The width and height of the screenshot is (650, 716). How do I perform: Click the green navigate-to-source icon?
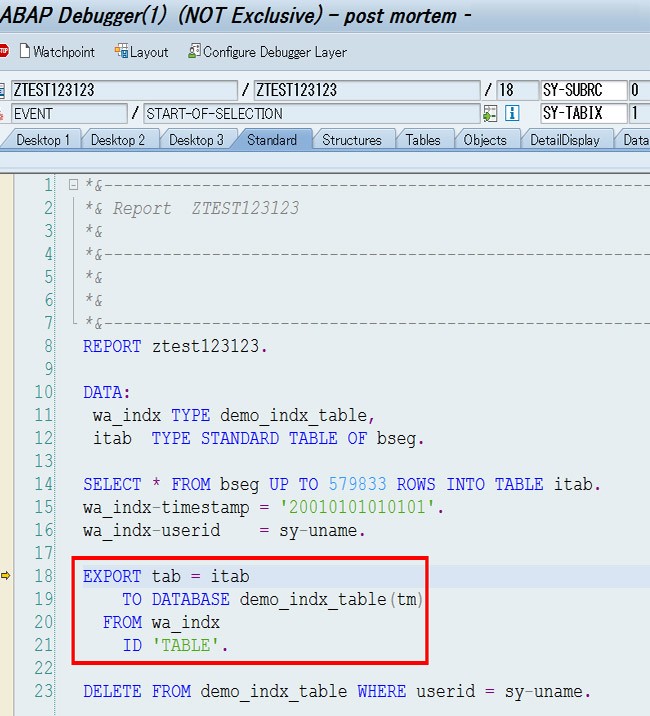(490, 113)
